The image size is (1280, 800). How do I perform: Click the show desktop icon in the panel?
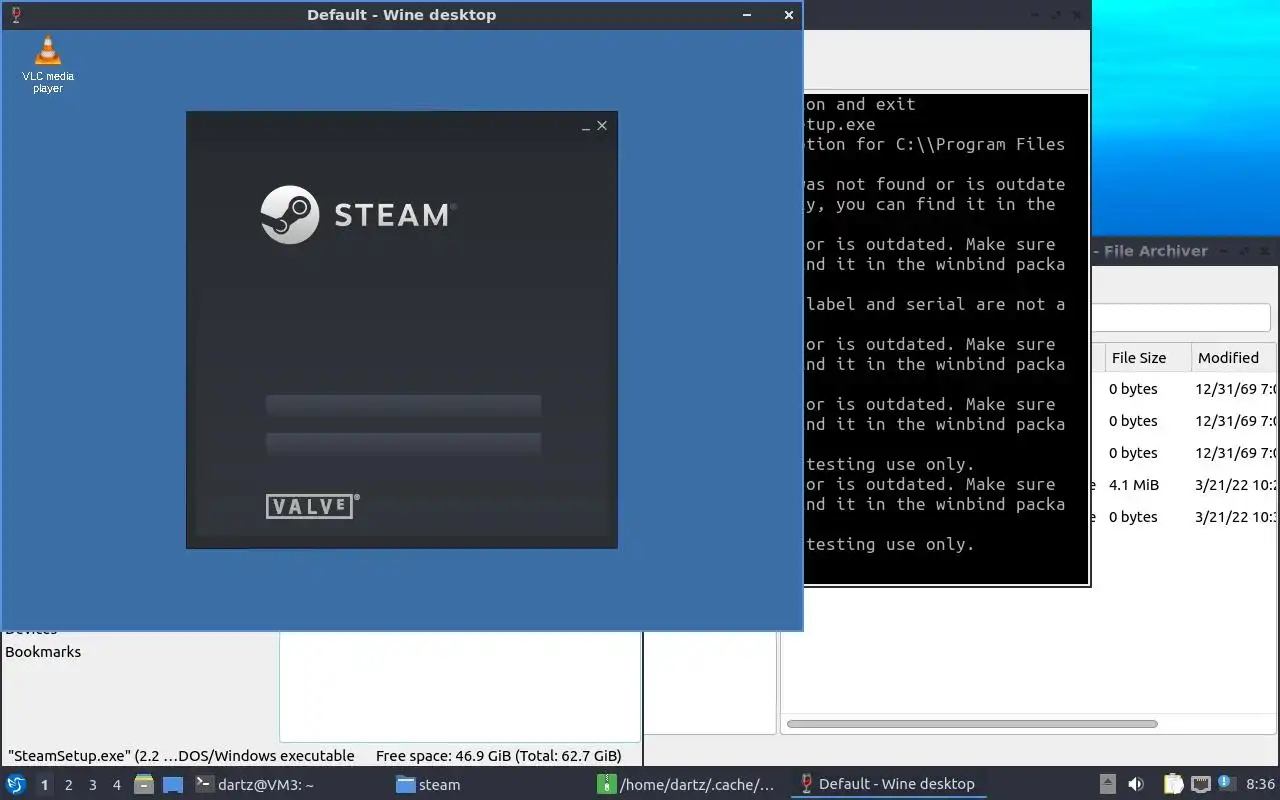pyautogui.click(x=173, y=785)
